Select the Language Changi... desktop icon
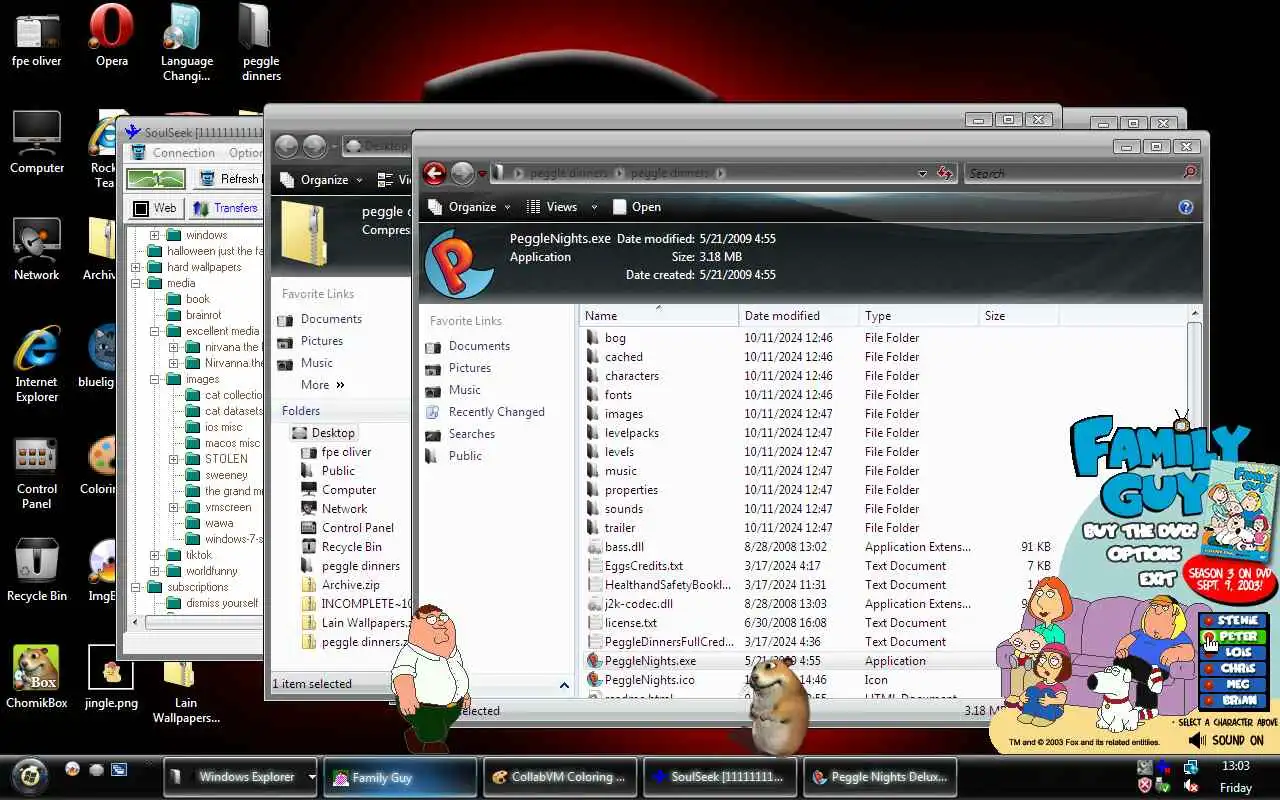The image size is (1280, 800). [187, 43]
